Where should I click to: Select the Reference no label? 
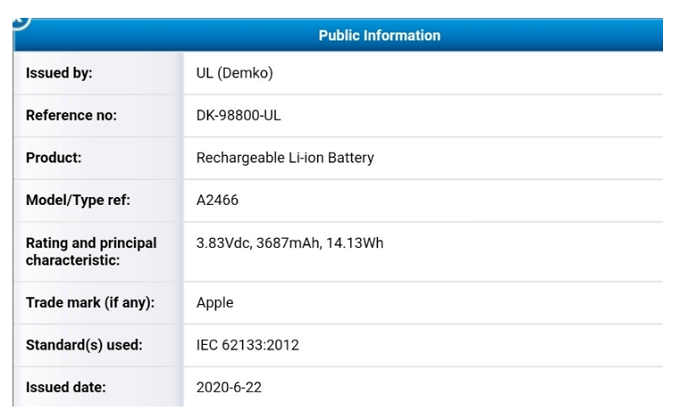click(x=71, y=116)
